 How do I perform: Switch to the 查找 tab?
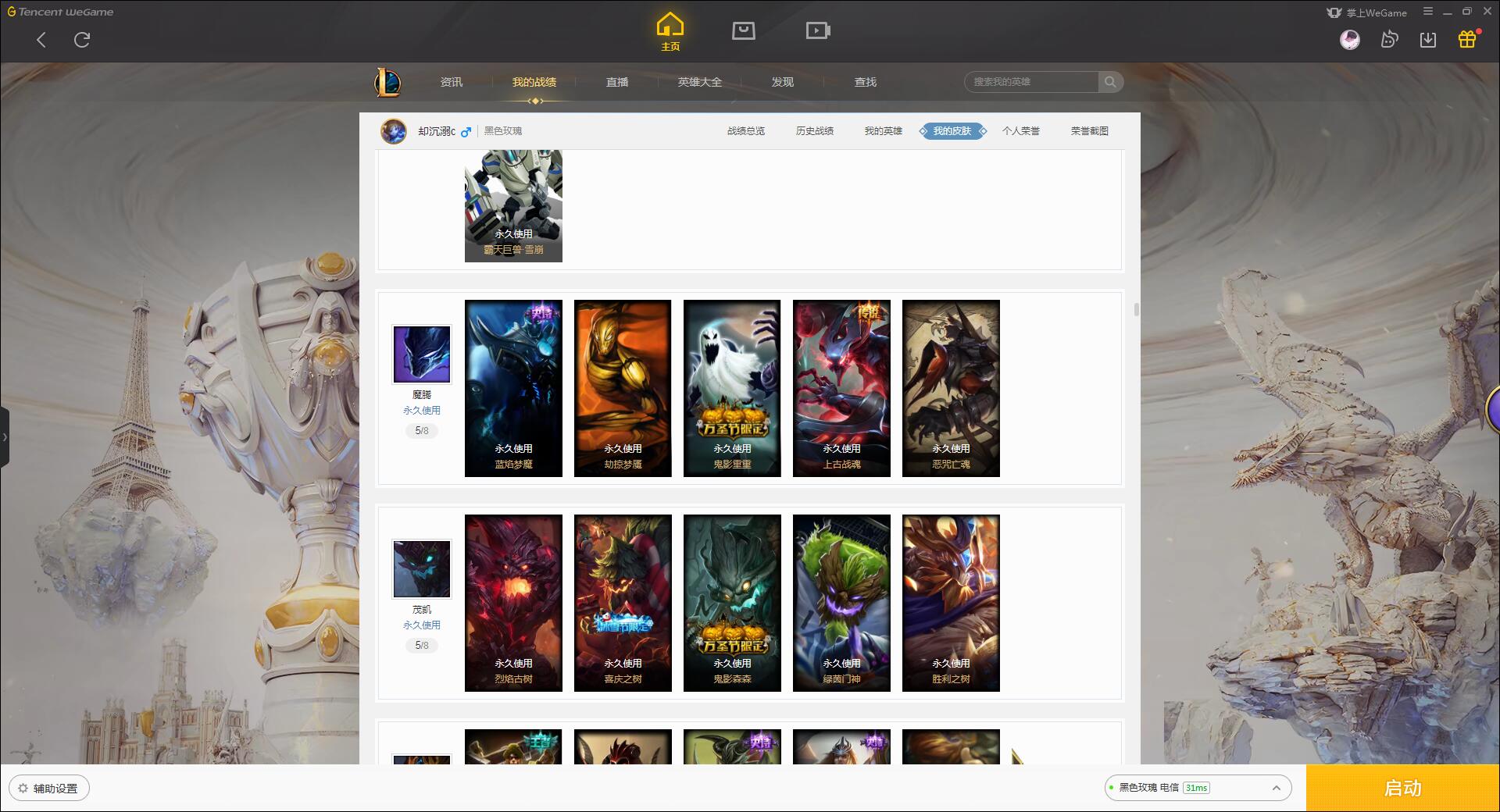click(x=866, y=82)
